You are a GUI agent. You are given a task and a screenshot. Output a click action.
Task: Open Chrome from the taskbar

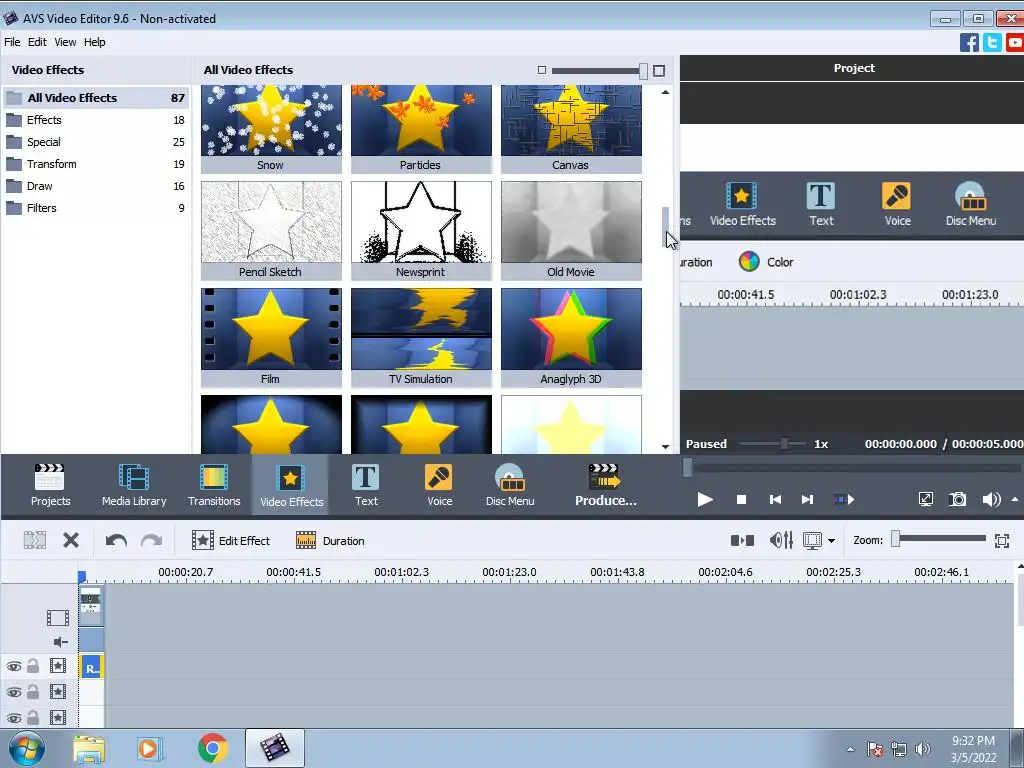tap(212, 748)
